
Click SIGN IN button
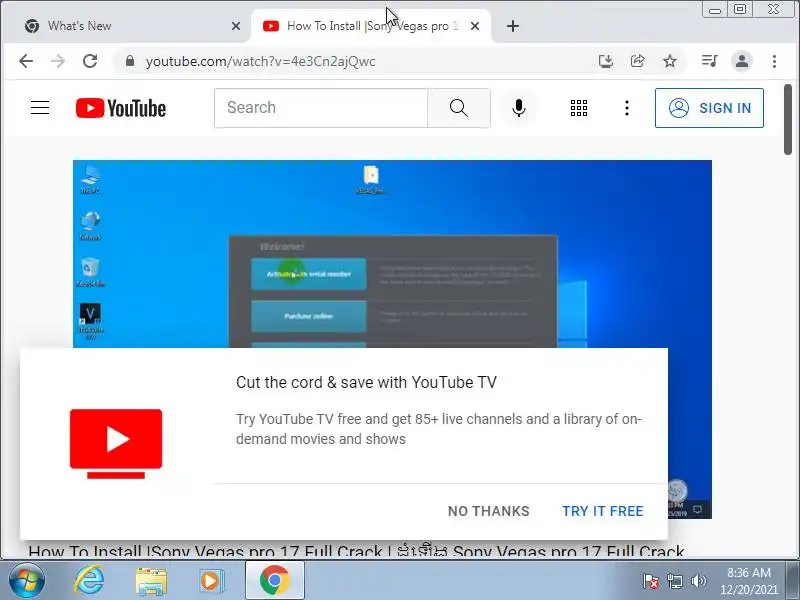coord(709,108)
